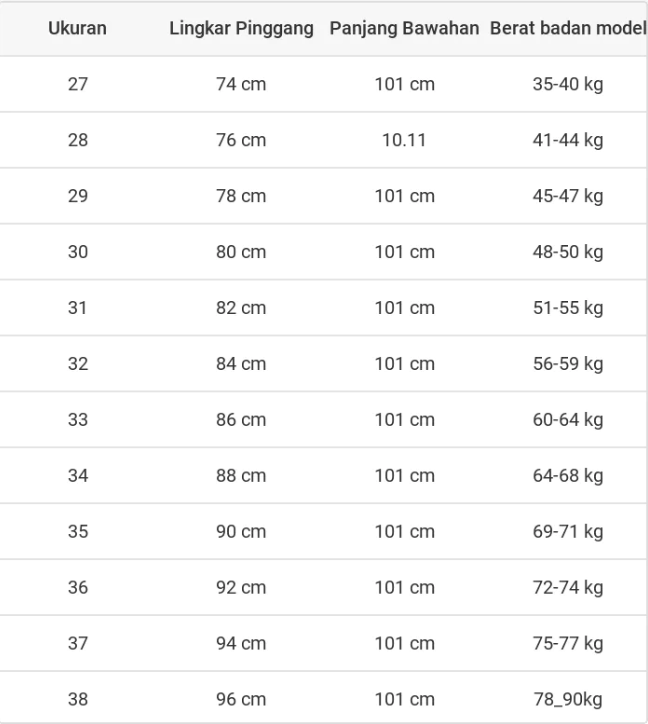This screenshot has width=648, height=724.
Task: Click the Panjang Bawahan column header
Action: 404,29
